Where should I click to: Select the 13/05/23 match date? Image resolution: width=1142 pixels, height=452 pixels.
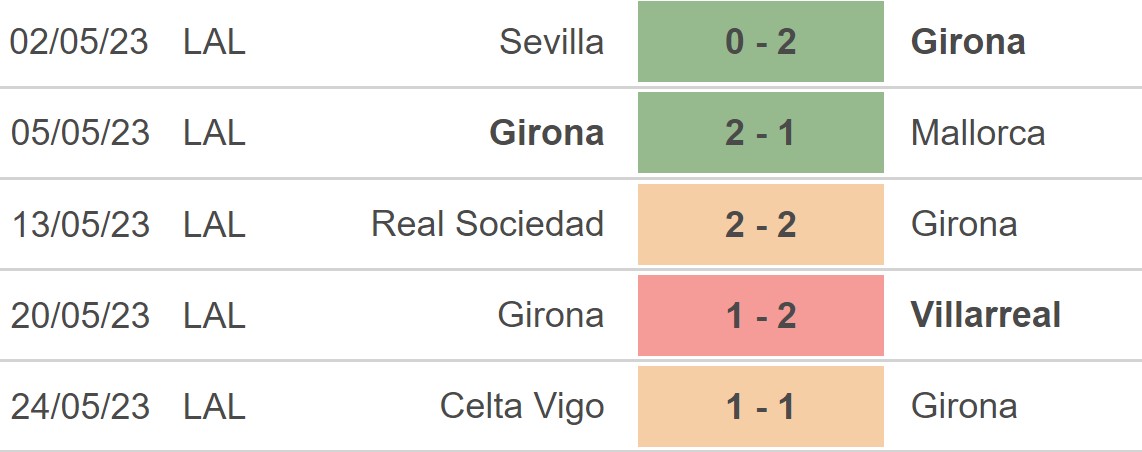(79, 224)
